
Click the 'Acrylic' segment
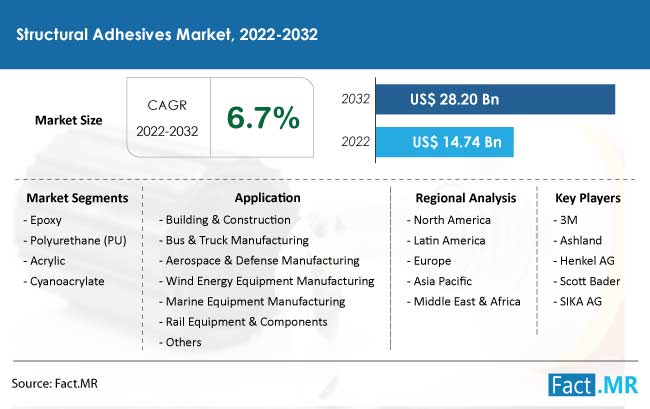click(47, 261)
